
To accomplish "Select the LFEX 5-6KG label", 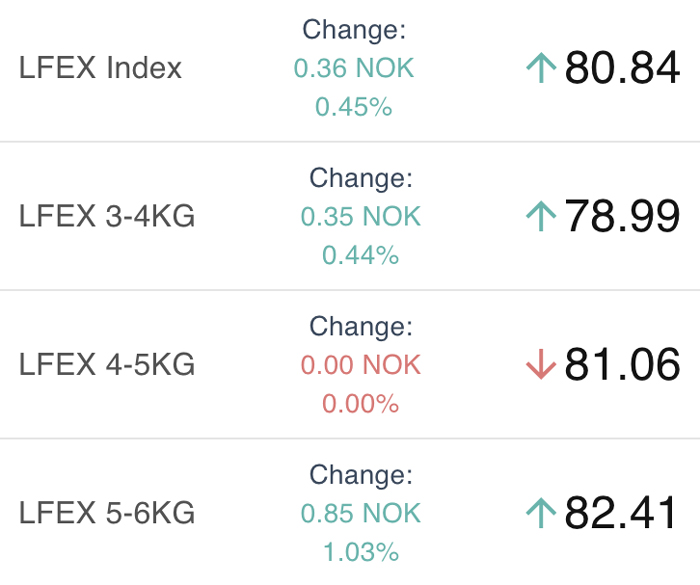I will (x=107, y=513).
